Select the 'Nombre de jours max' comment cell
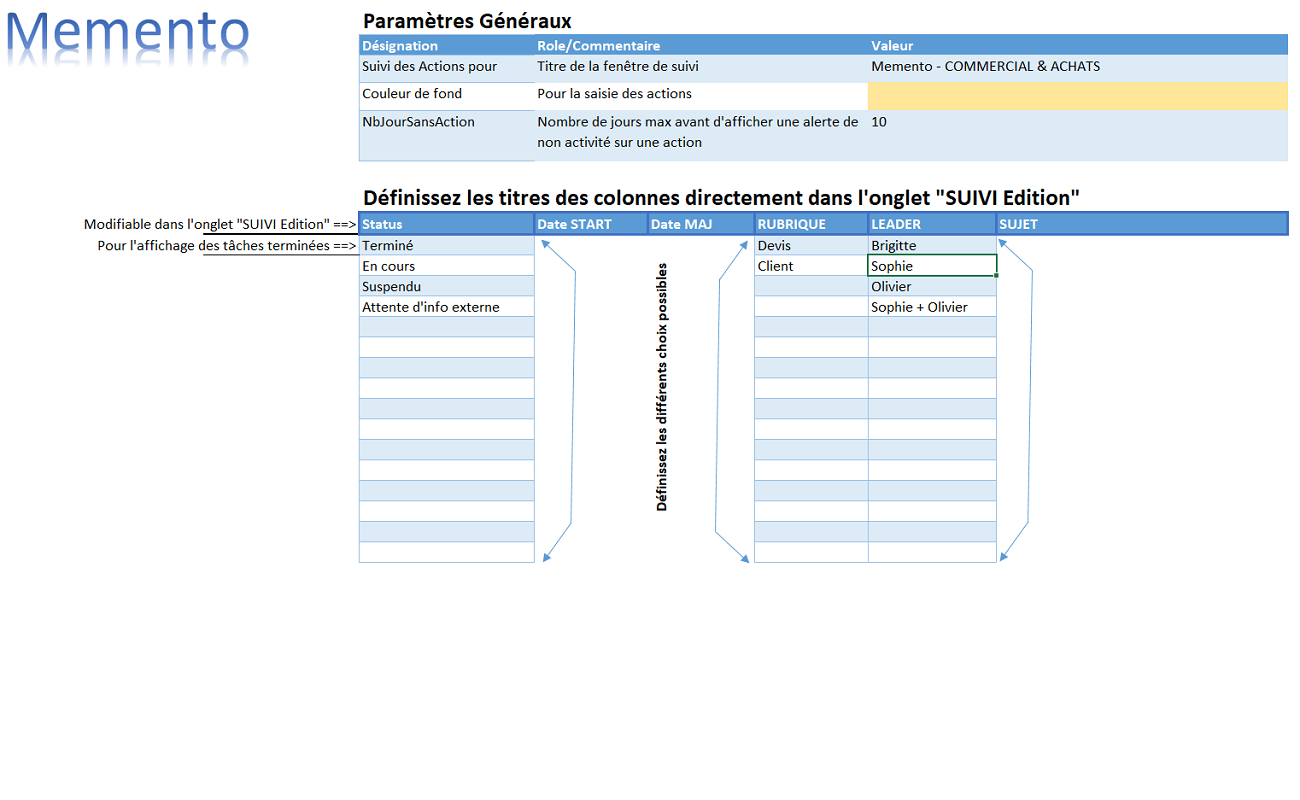The width and height of the screenshot is (1300, 800). coord(701,135)
